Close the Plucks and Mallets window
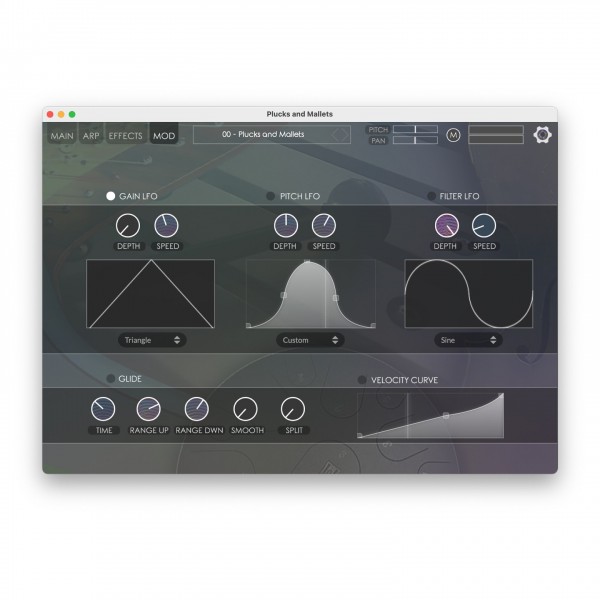Image resolution: width=600 pixels, height=600 pixels. tap(50, 114)
